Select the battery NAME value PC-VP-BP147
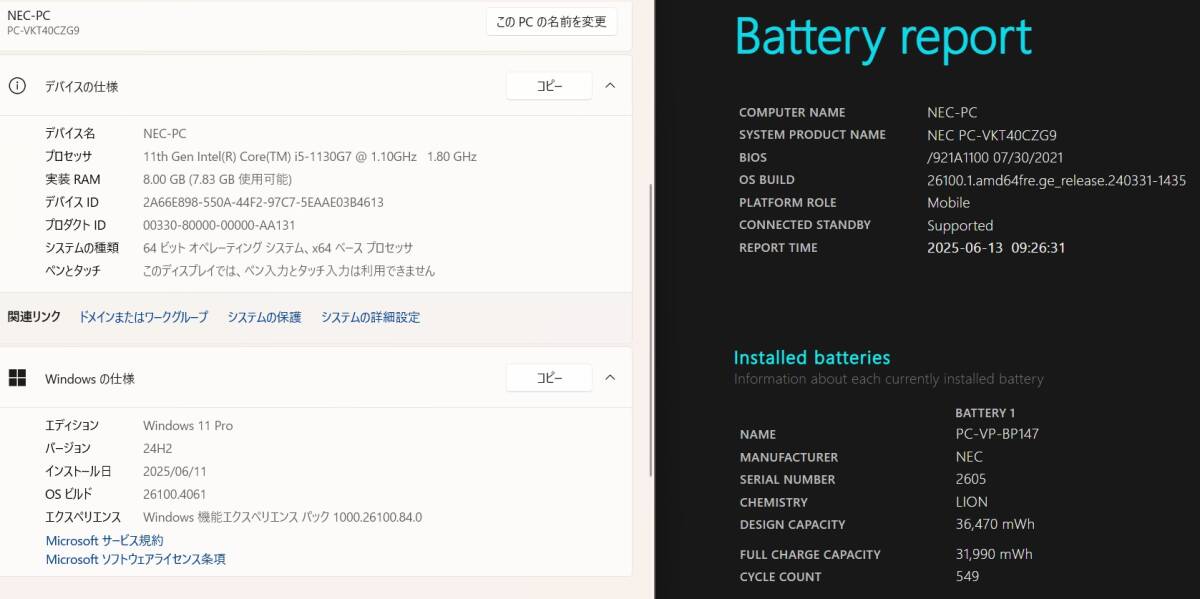The image size is (1200, 599). (x=997, y=434)
